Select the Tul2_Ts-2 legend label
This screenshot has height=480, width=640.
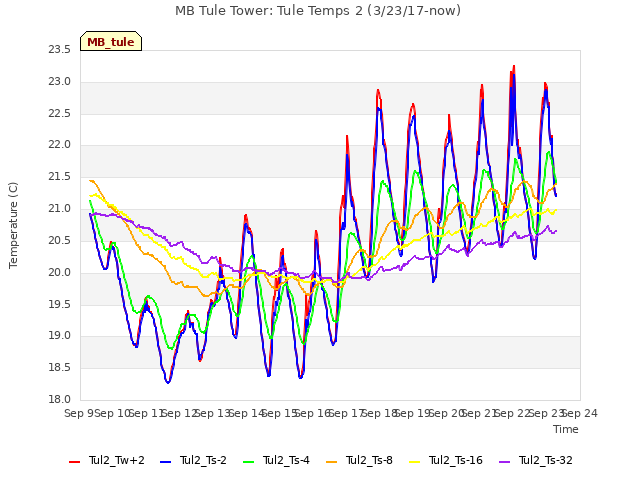coord(203,460)
